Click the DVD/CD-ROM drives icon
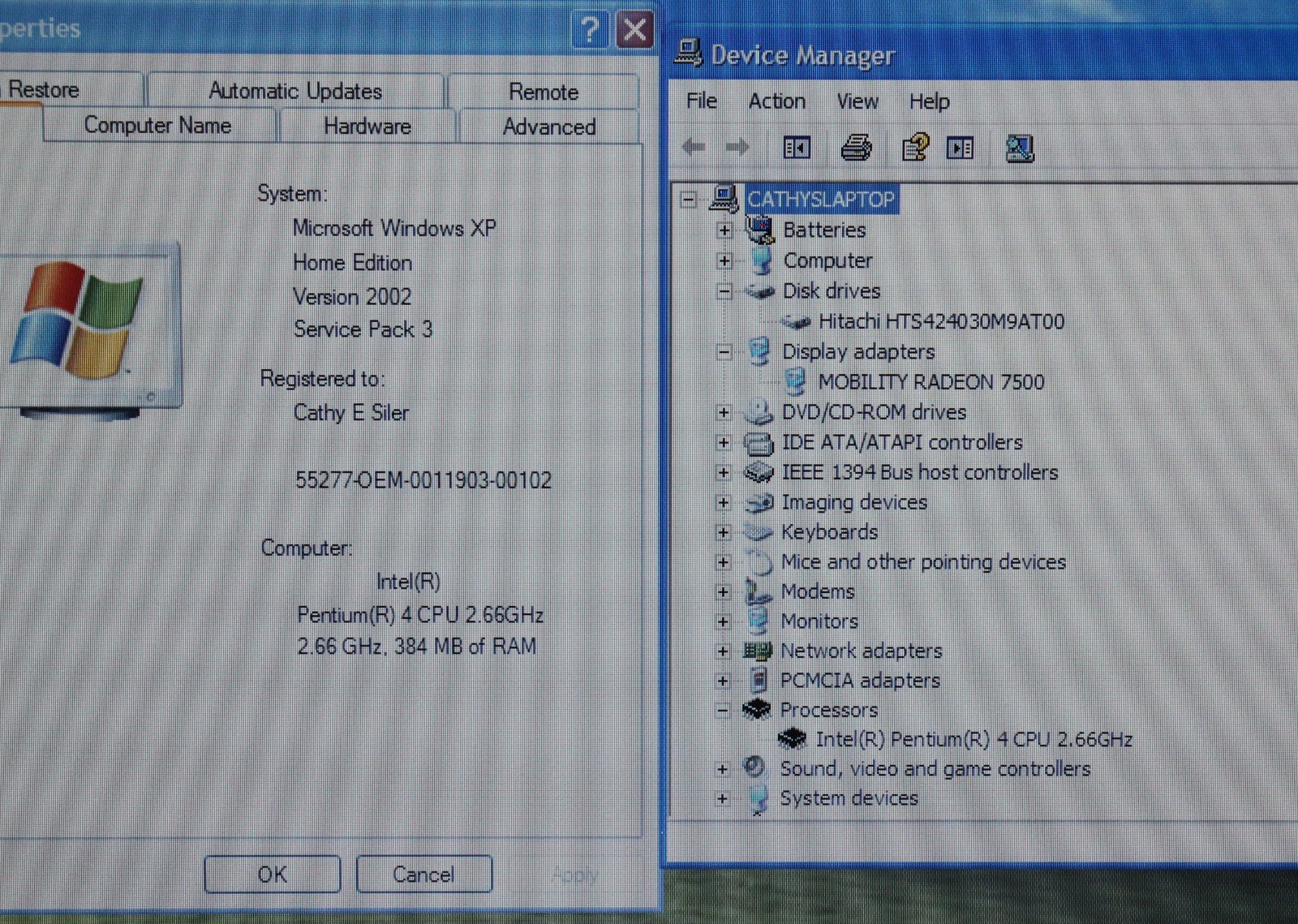 [759, 412]
